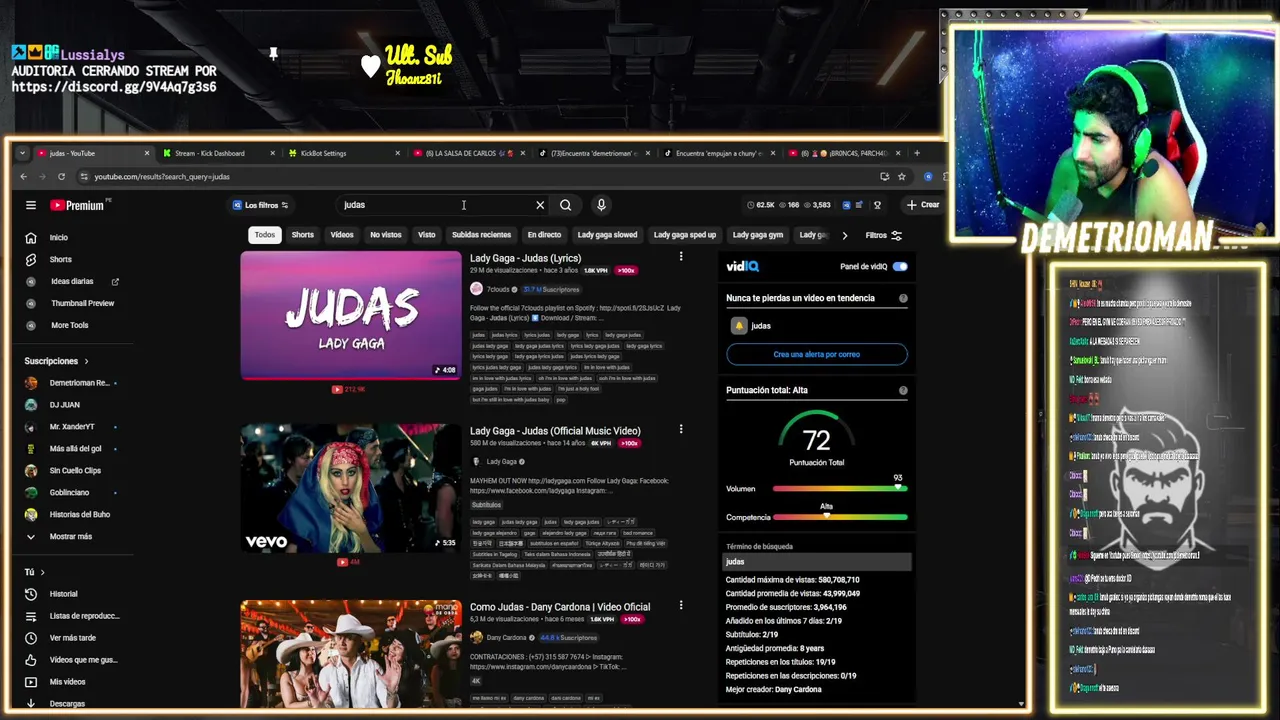Clear the search box with the X
The height and width of the screenshot is (720, 1280).
click(x=540, y=205)
